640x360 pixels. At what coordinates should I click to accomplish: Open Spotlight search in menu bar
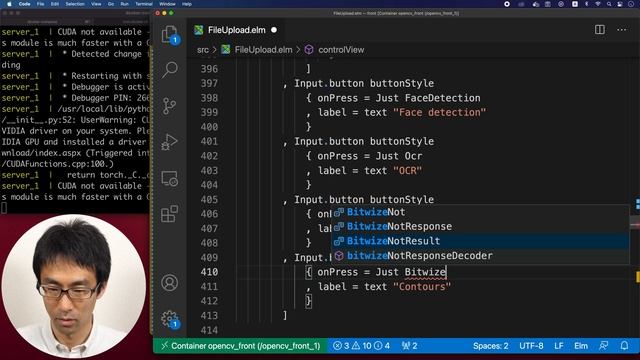(609, 4)
